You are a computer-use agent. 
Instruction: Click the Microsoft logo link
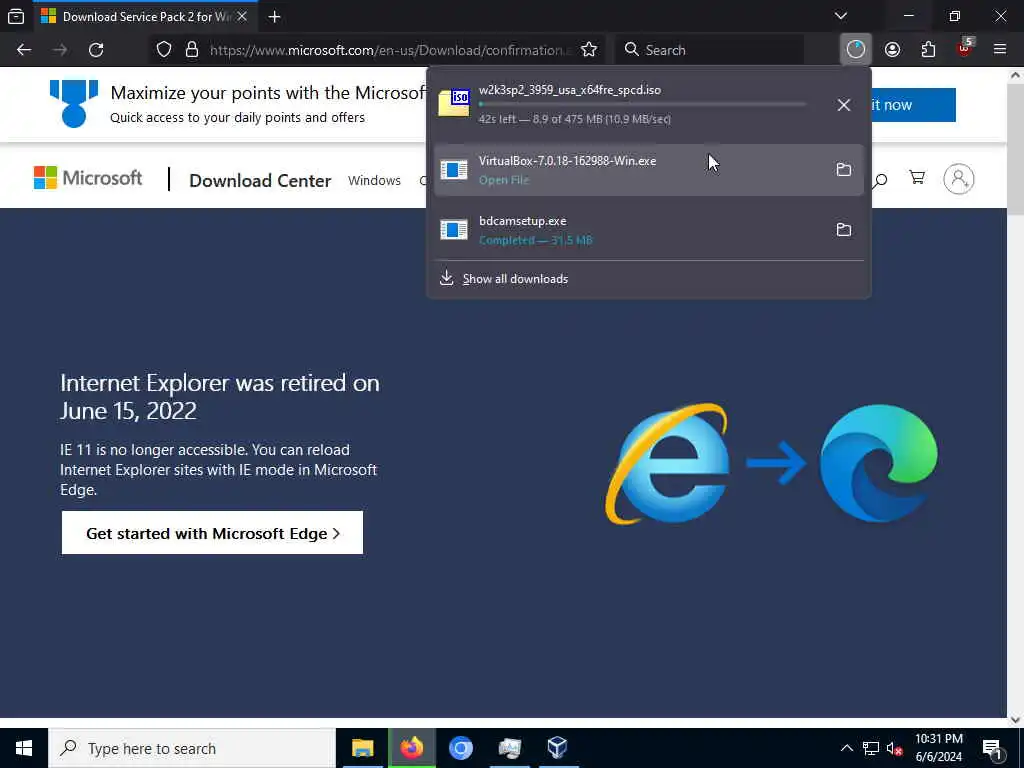coord(88,178)
